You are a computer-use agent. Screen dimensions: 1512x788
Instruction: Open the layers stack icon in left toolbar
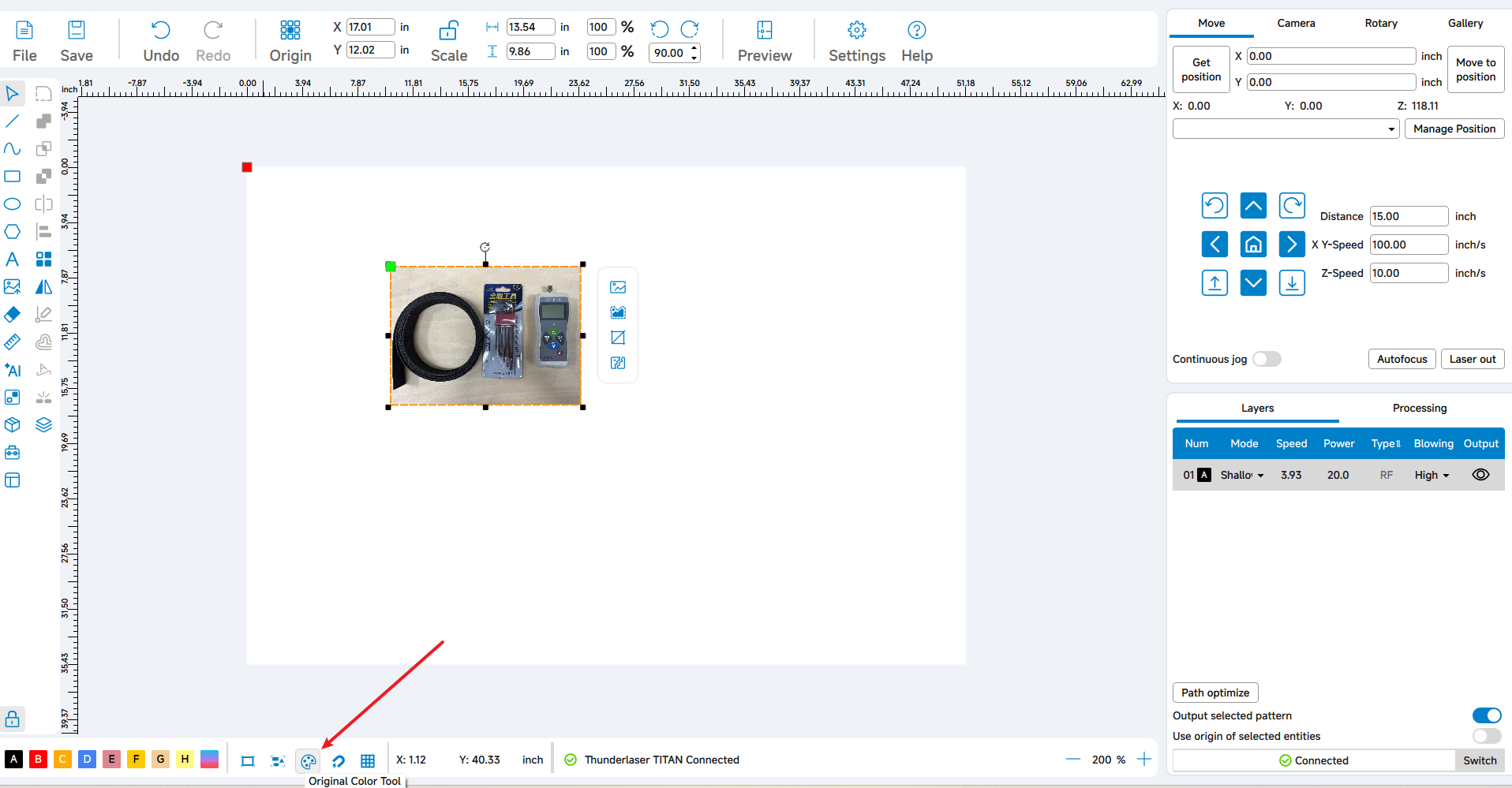[44, 425]
